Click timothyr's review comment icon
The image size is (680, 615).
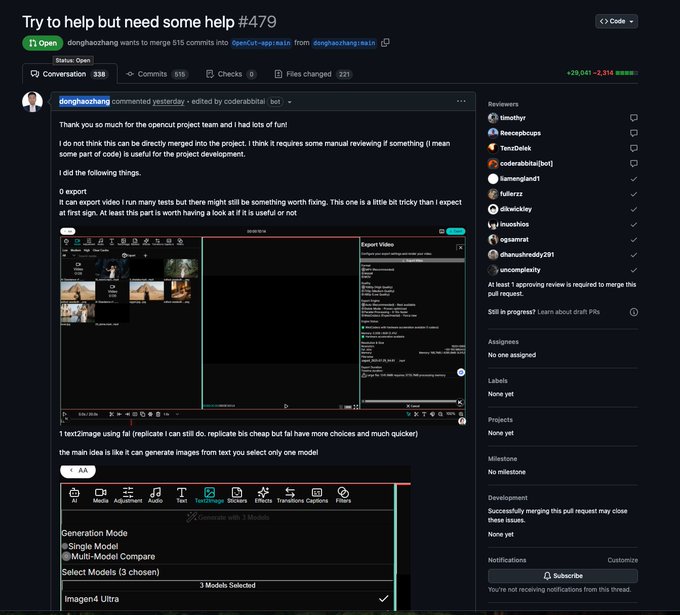(x=633, y=118)
